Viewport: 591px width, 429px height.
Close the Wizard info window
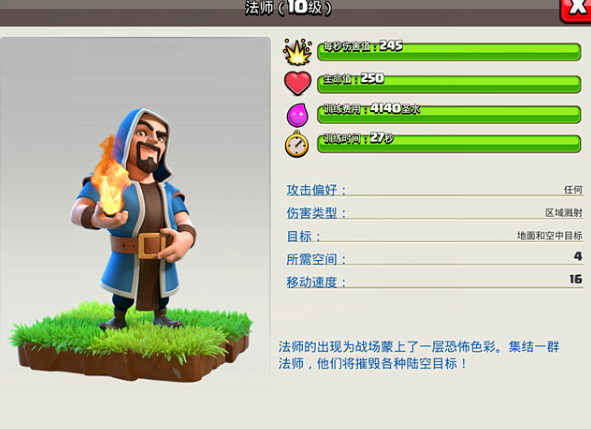click(x=576, y=9)
